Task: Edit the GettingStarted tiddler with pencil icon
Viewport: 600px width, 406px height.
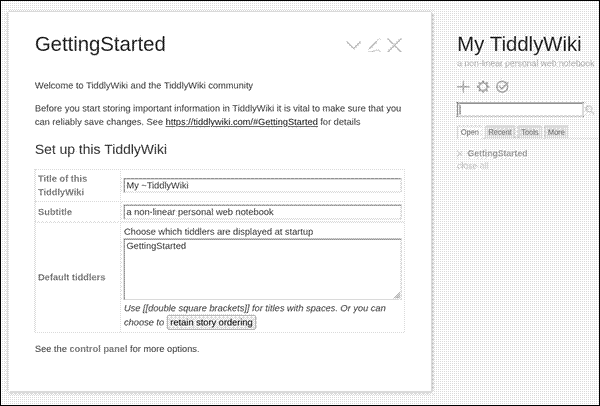Action: coord(374,45)
